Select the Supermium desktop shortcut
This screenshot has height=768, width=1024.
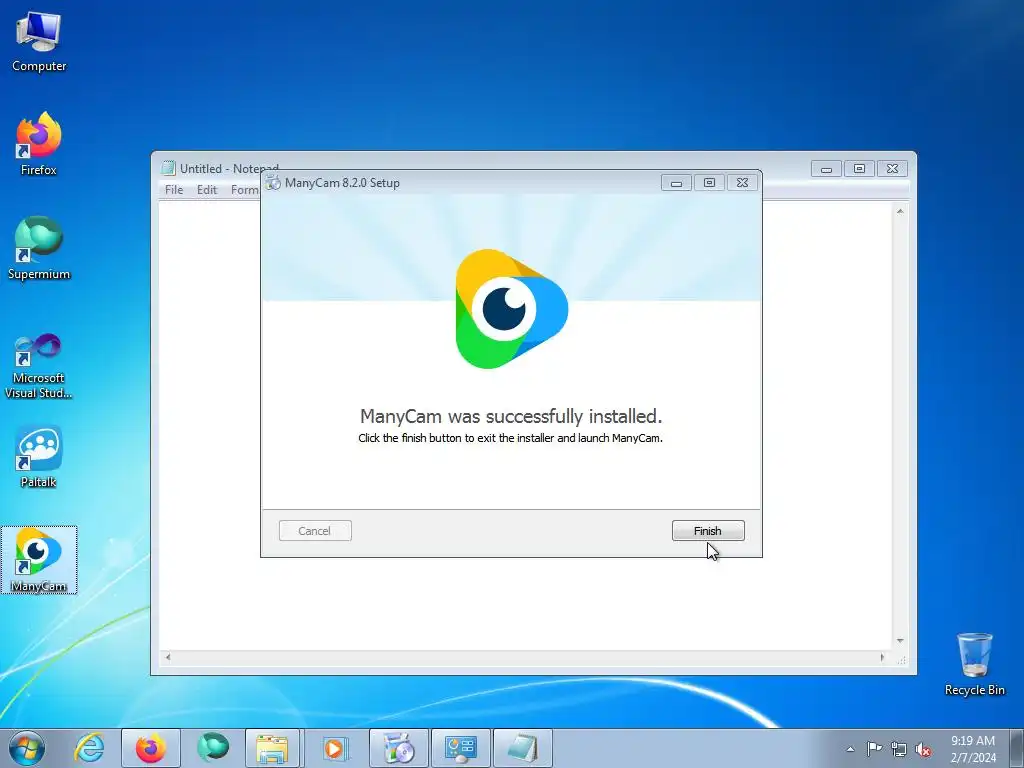(39, 248)
